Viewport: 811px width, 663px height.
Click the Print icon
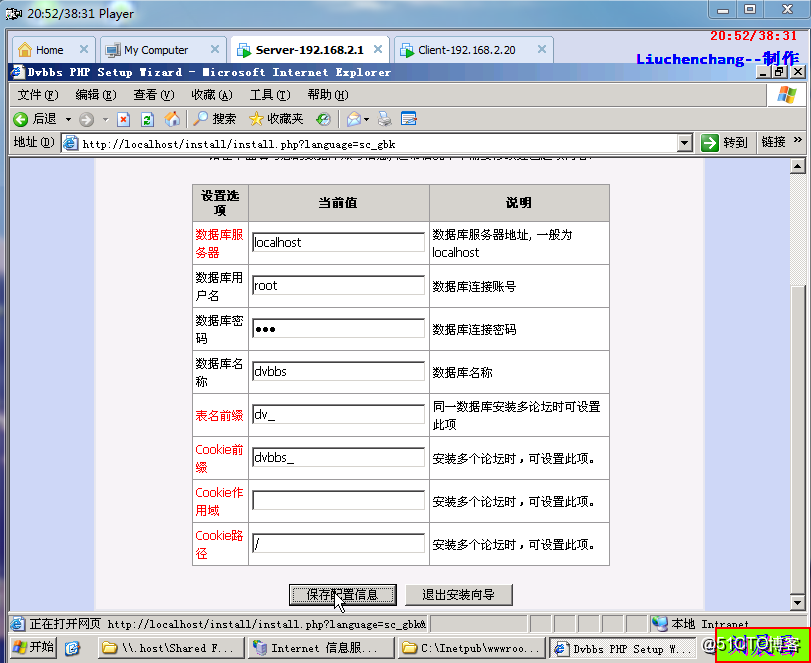coord(385,119)
